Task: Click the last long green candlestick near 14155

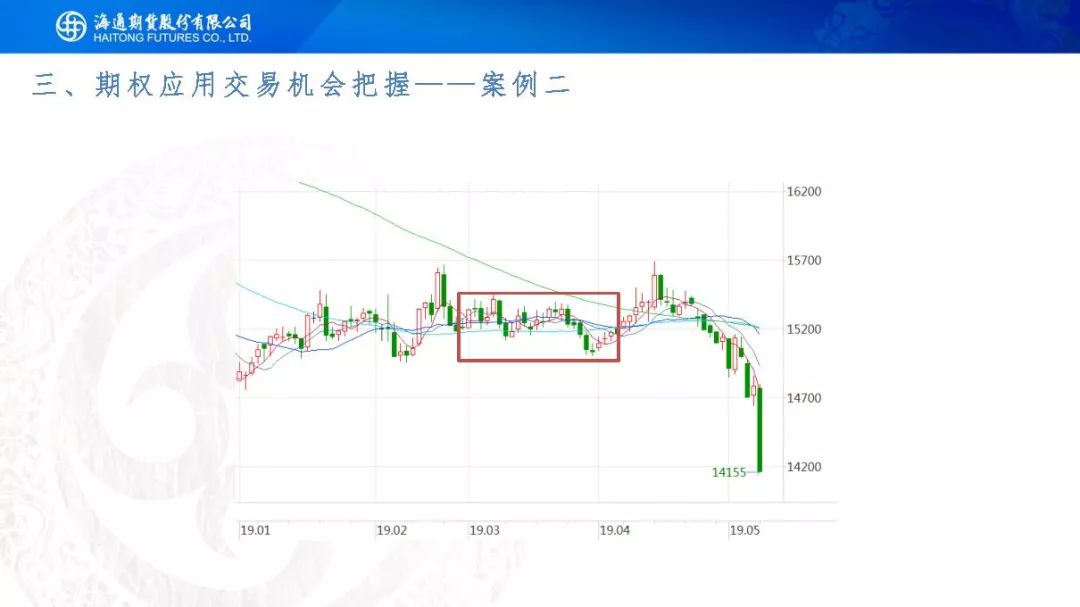Action: click(760, 431)
